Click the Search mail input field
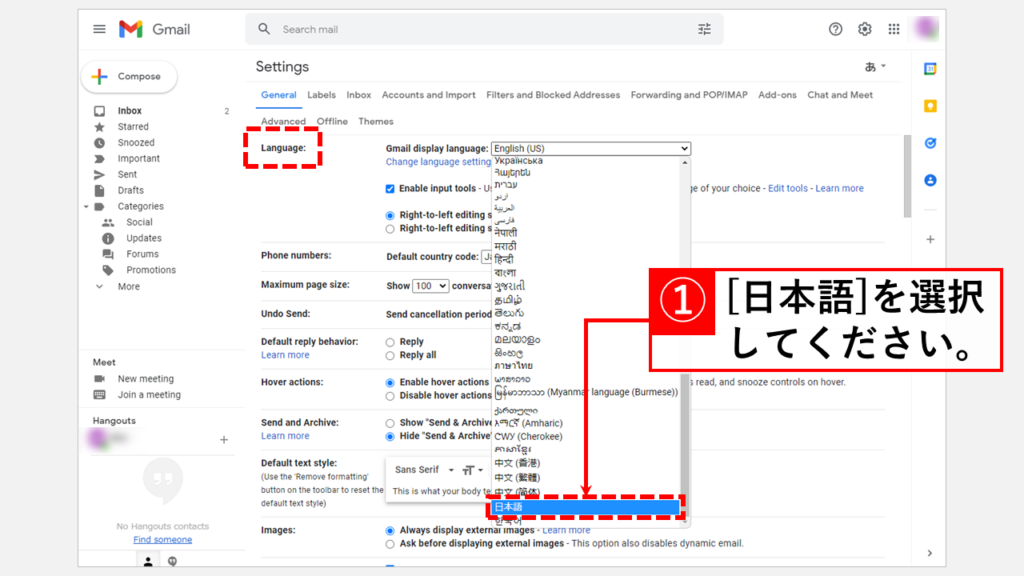This screenshot has height=576, width=1024. coord(480,29)
